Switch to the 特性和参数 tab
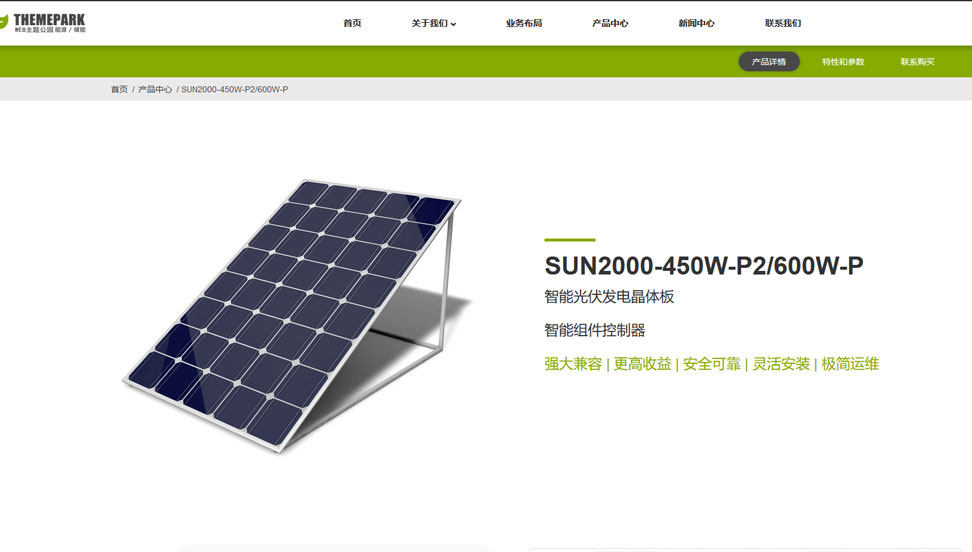 pyautogui.click(x=843, y=62)
